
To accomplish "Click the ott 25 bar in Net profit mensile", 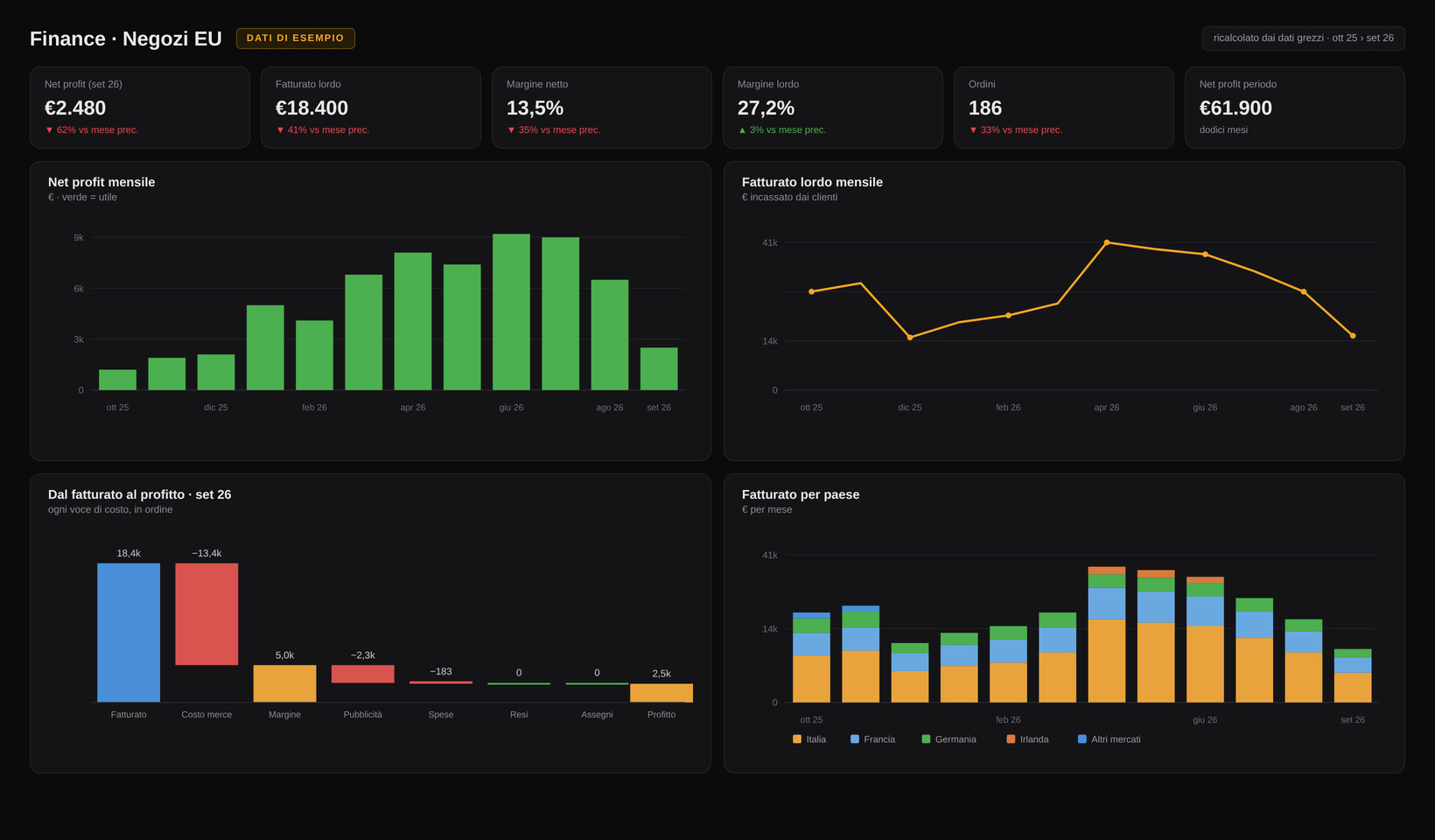I will coord(117,380).
